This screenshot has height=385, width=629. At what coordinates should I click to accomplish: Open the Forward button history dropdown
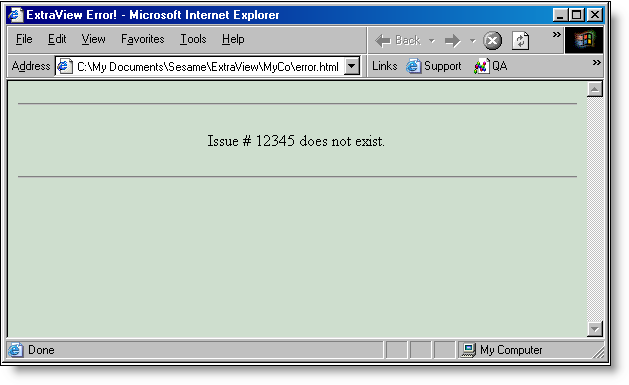pyautogui.click(x=473, y=41)
